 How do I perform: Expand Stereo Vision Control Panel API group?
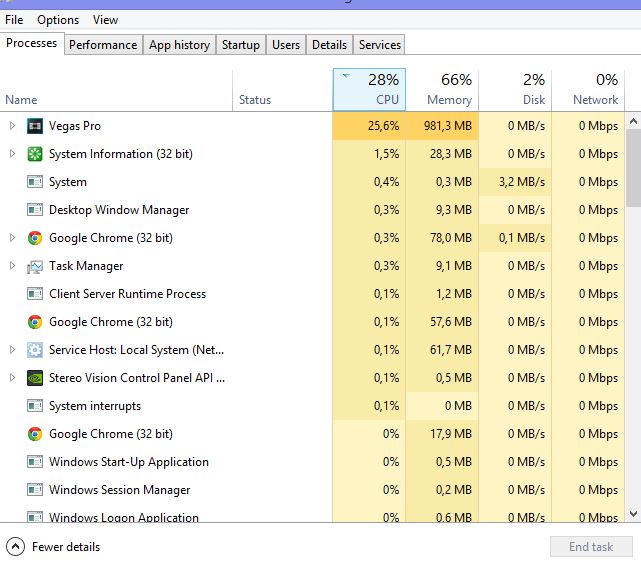click(x=12, y=378)
